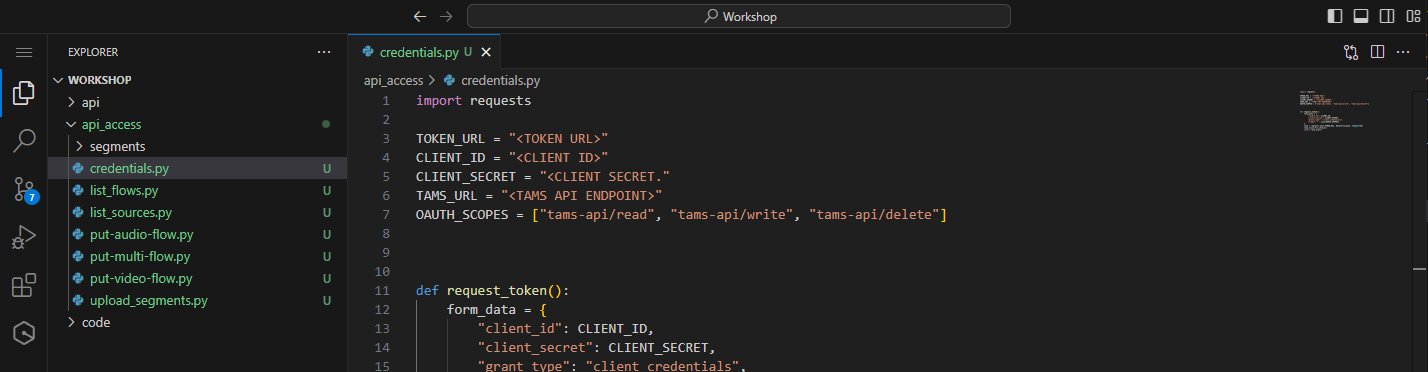Click the Workshop command center search box
1428x372 pixels.
[739, 16]
